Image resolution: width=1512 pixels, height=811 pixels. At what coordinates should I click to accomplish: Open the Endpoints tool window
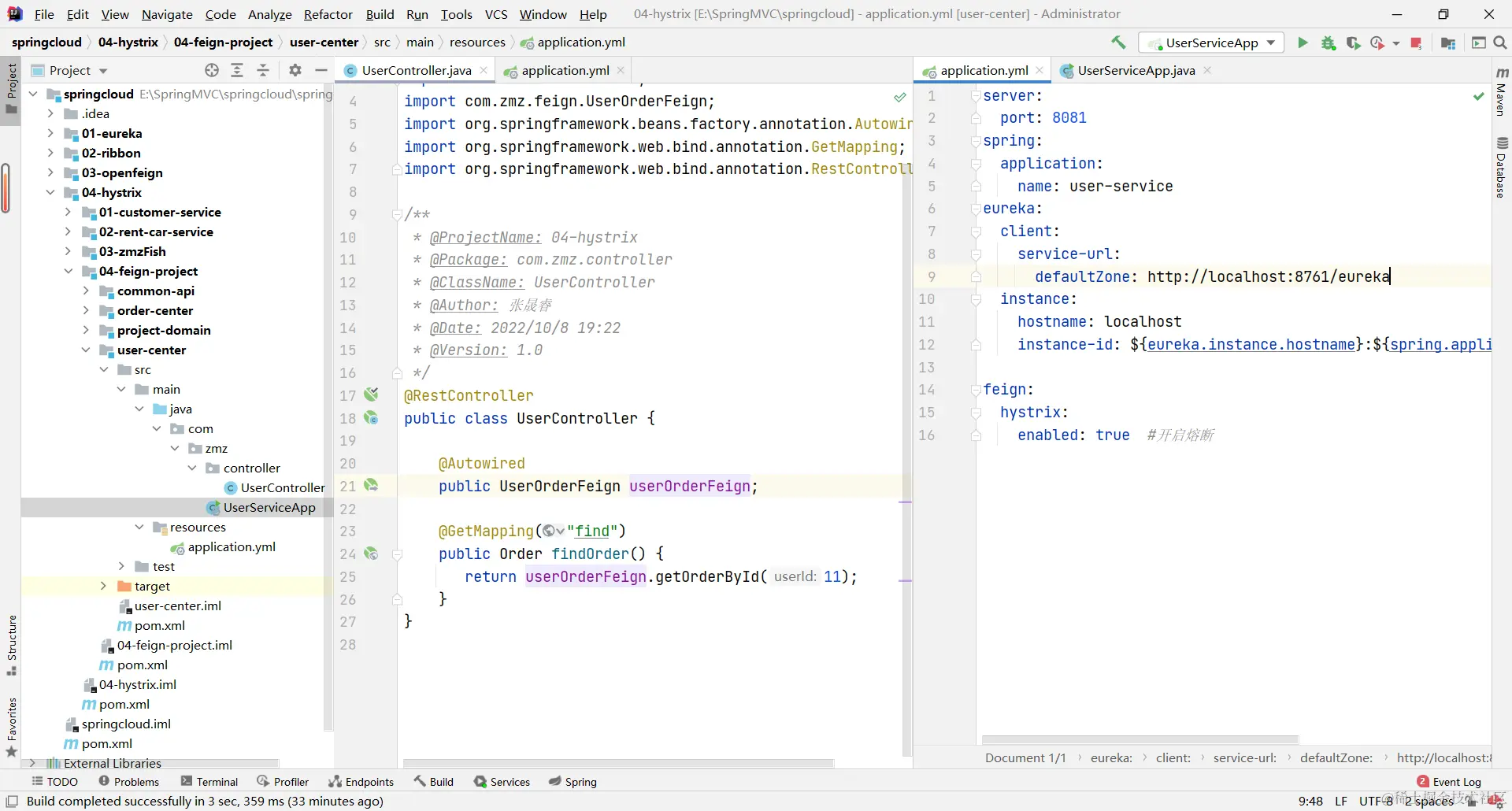tap(361, 782)
